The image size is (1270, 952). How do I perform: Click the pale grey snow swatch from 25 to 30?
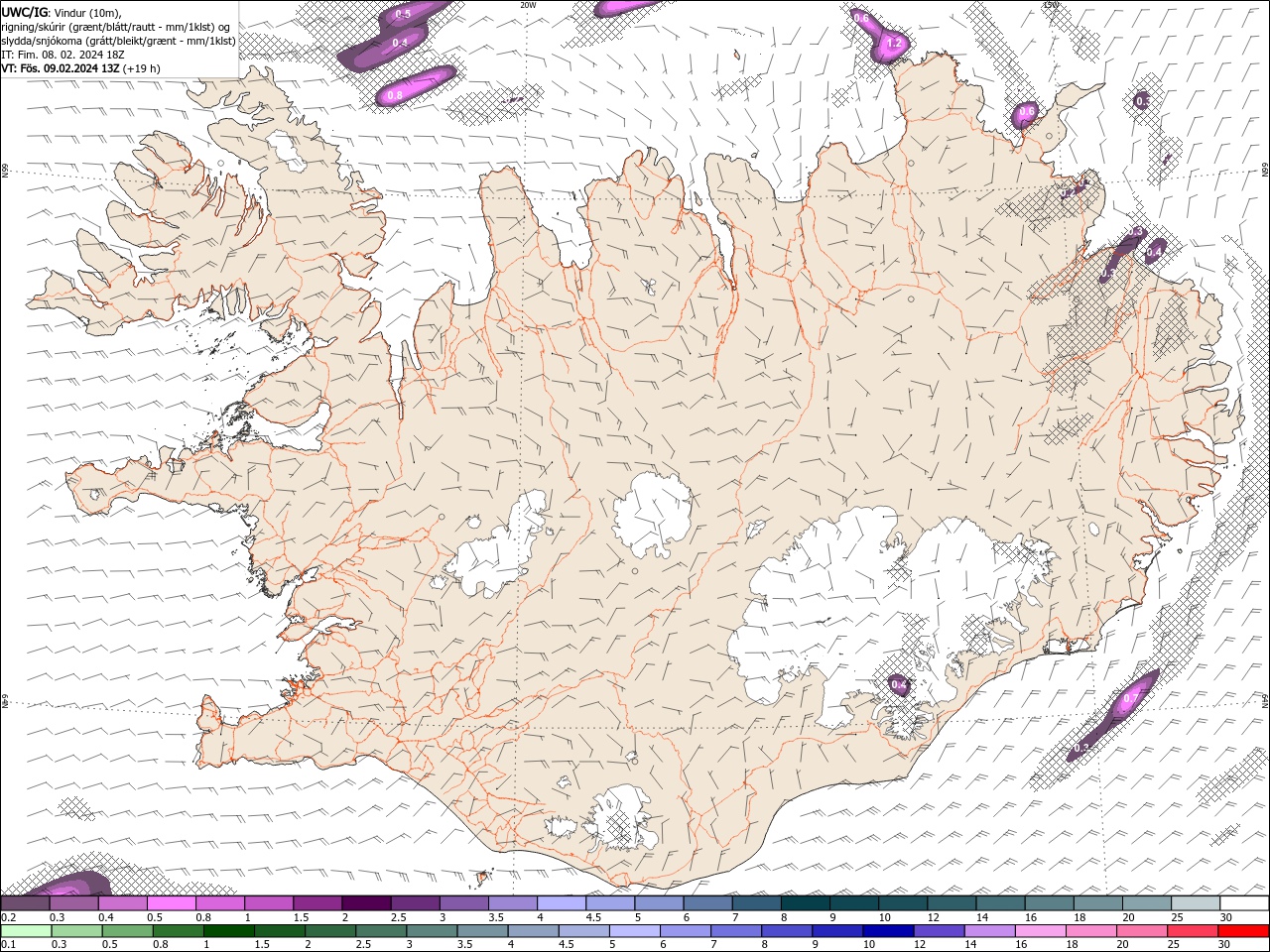(1197, 903)
